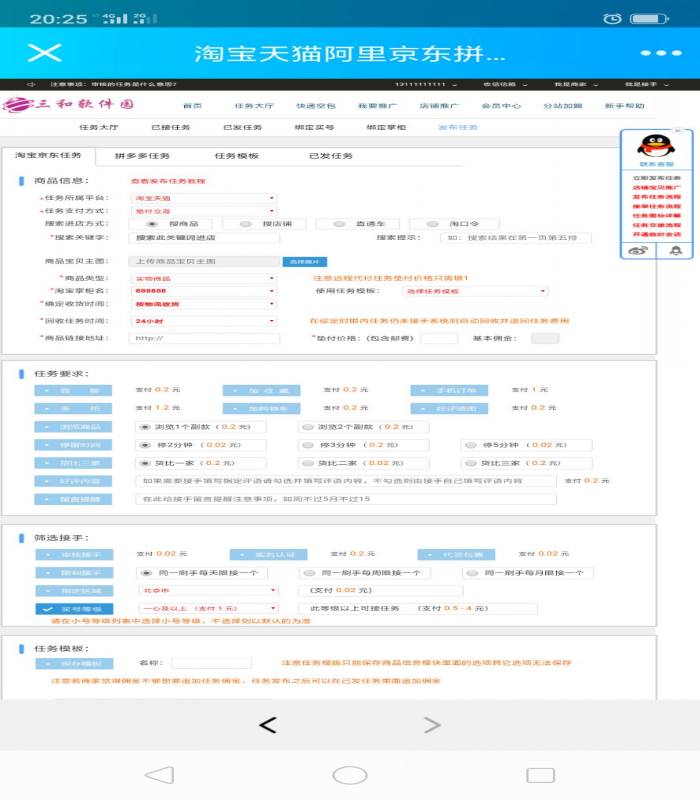The height and width of the screenshot is (800, 700).
Task: Open 会员中心 in the top navigation
Action: point(500,105)
